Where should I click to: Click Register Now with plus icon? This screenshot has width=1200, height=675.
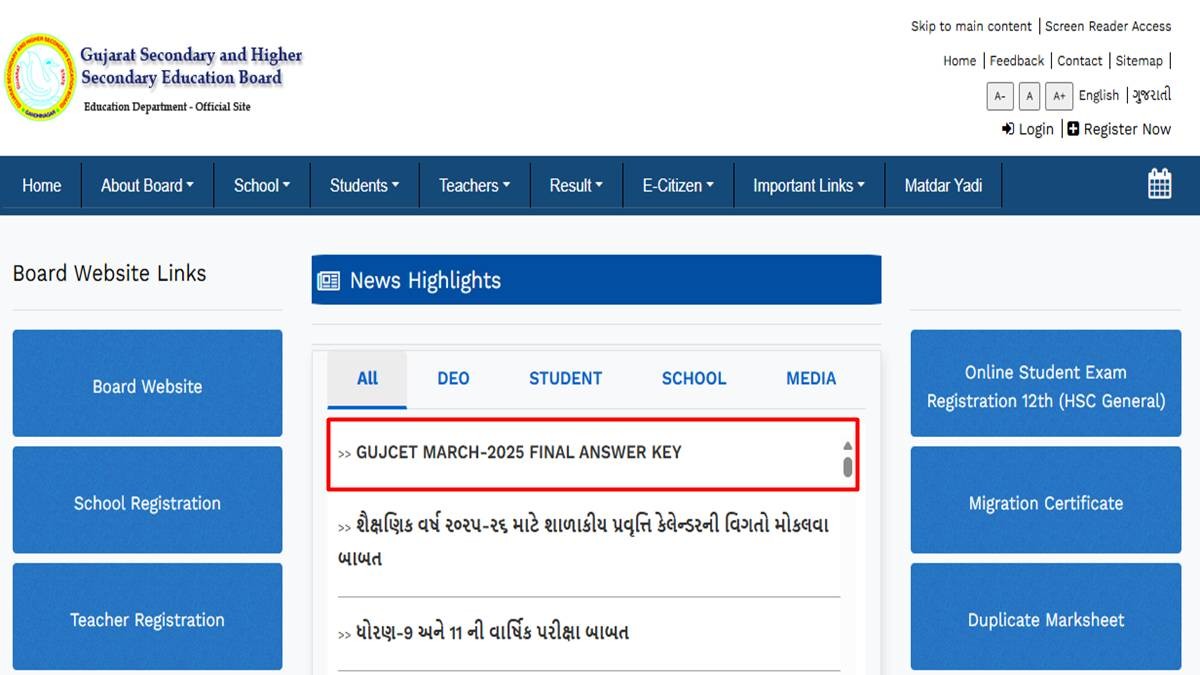click(x=1119, y=129)
